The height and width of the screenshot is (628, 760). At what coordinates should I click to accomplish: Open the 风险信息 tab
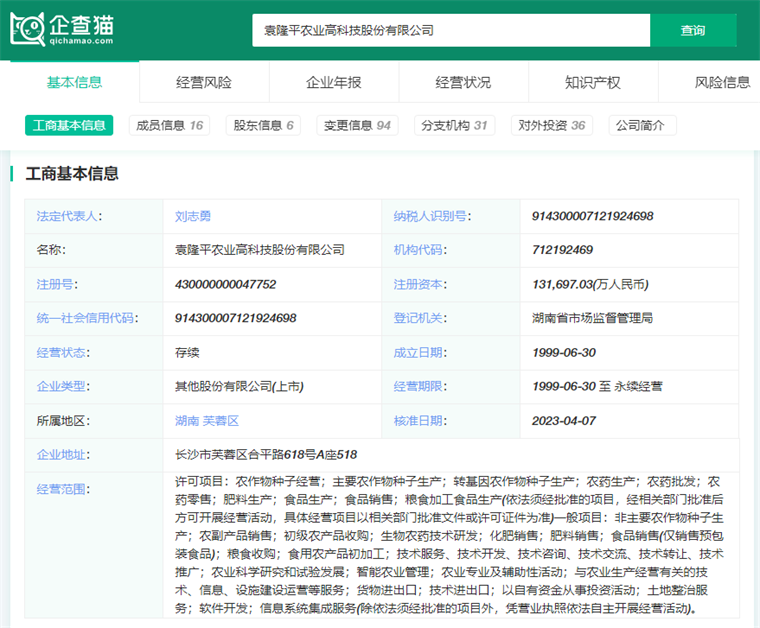coord(722,82)
